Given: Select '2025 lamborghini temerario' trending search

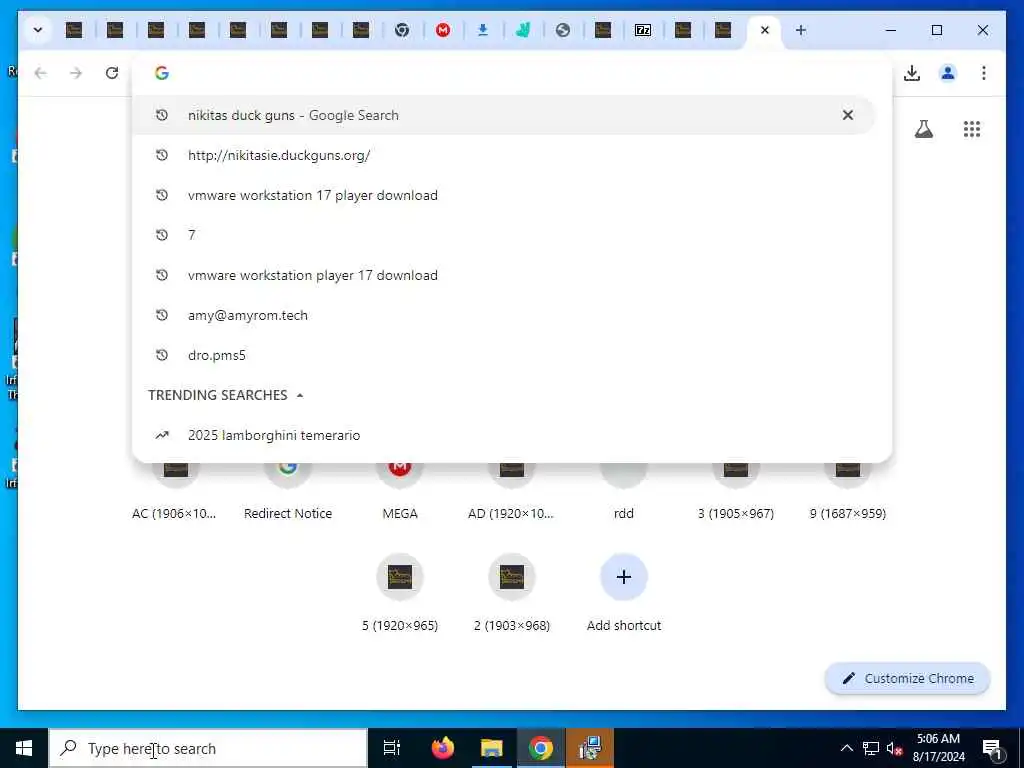Looking at the screenshot, I should (x=503, y=436).
